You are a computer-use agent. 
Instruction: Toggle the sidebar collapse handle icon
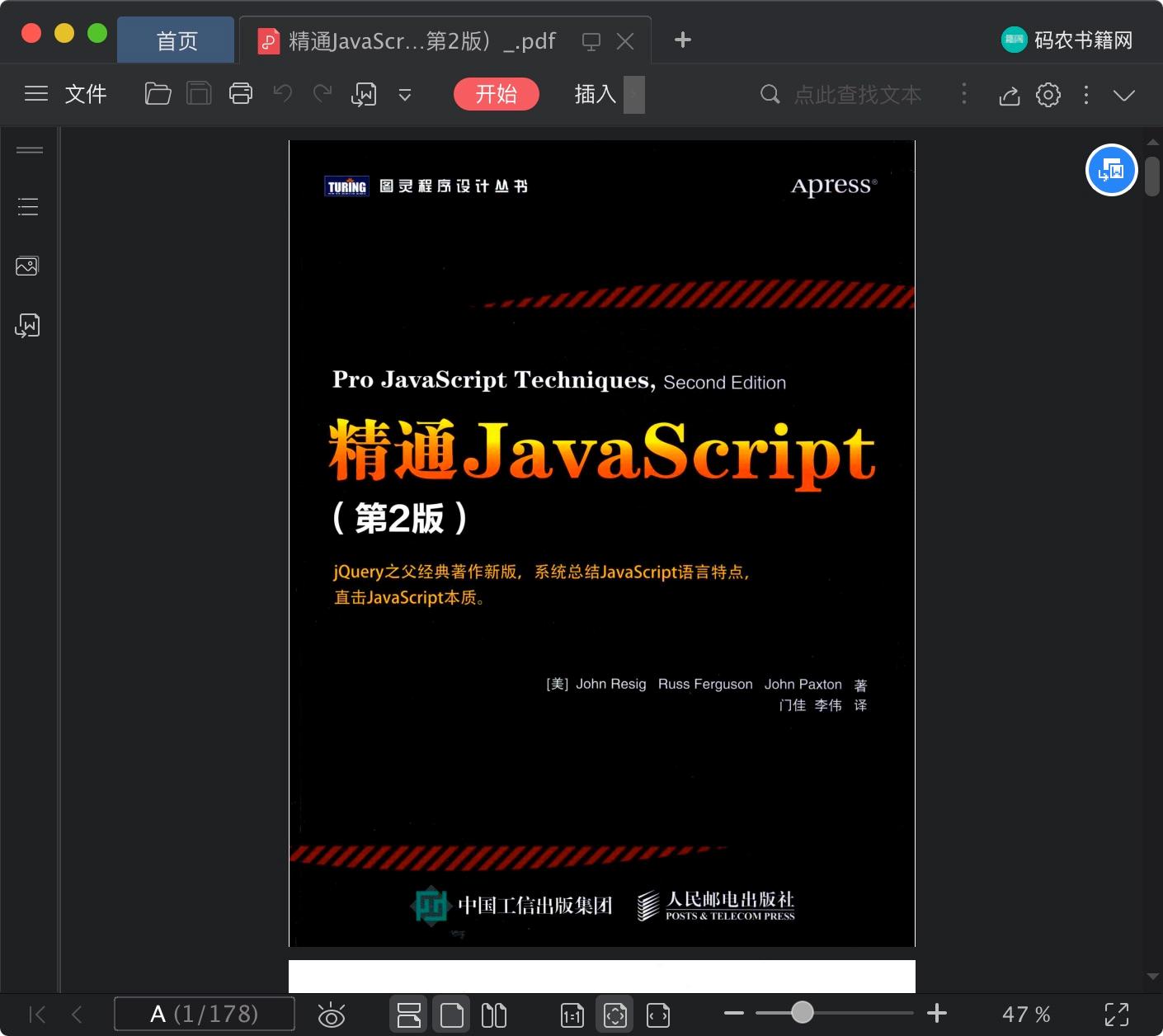click(30, 150)
